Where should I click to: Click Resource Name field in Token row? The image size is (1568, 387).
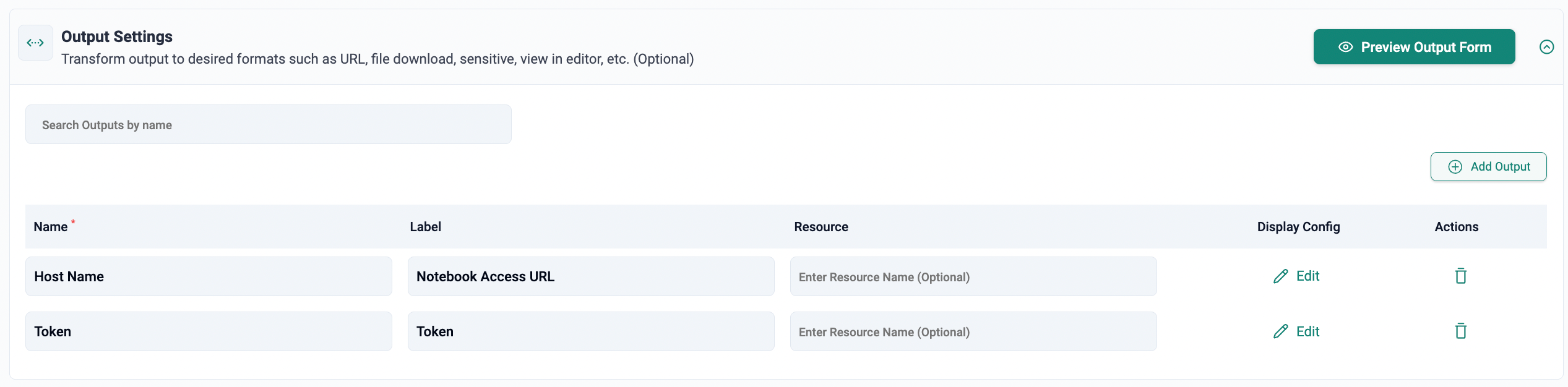pyautogui.click(x=973, y=332)
